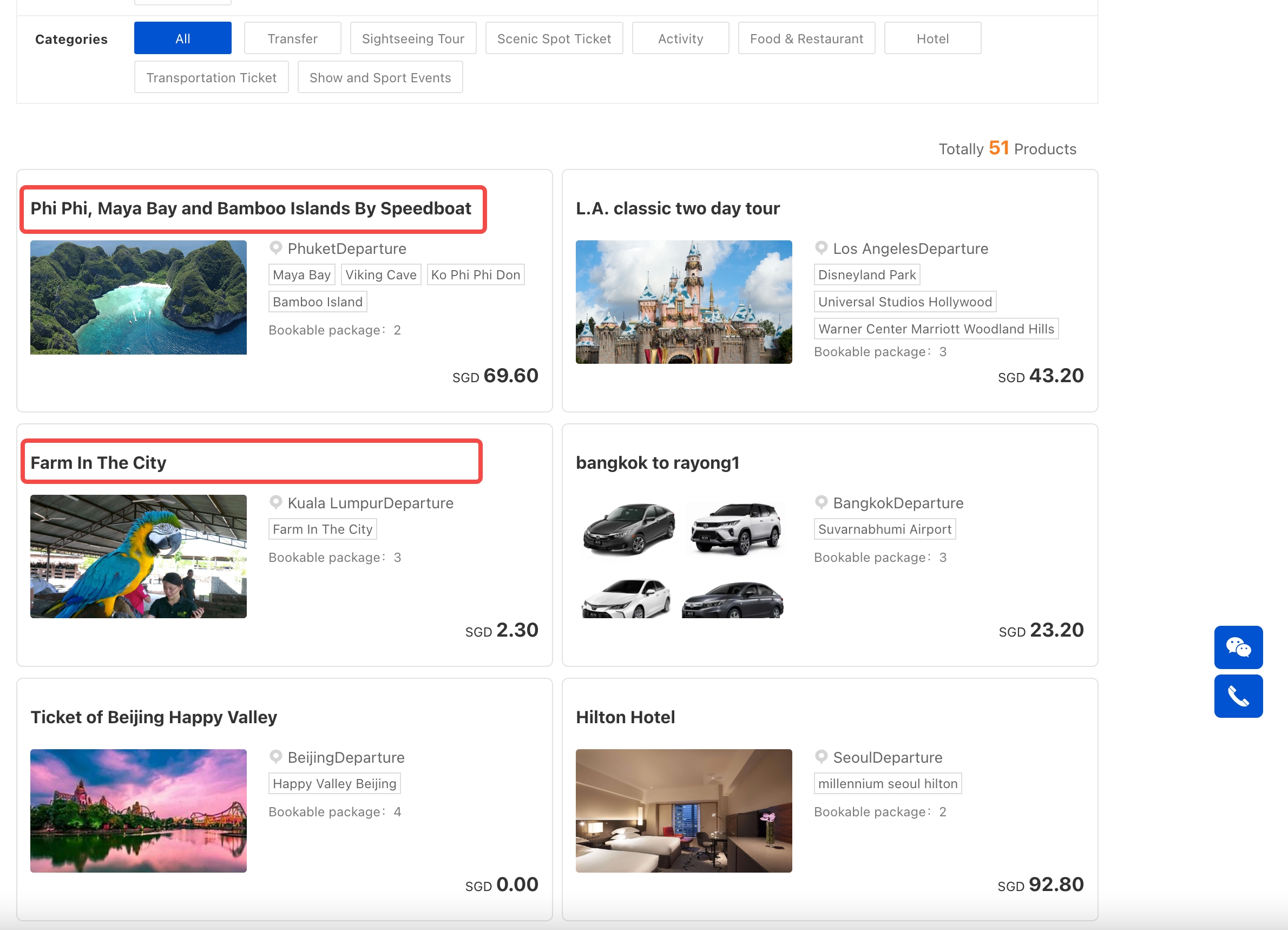Image resolution: width=1288 pixels, height=930 pixels.
Task: Click the Los Angeles departure pin icon
Action: (x=820, y=248)
